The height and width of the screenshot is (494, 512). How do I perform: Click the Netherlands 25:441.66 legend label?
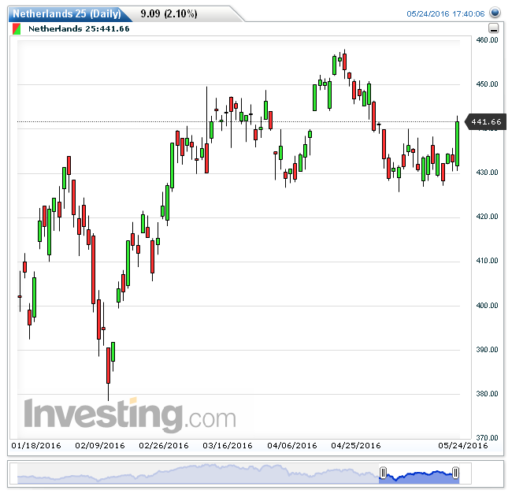79,29
